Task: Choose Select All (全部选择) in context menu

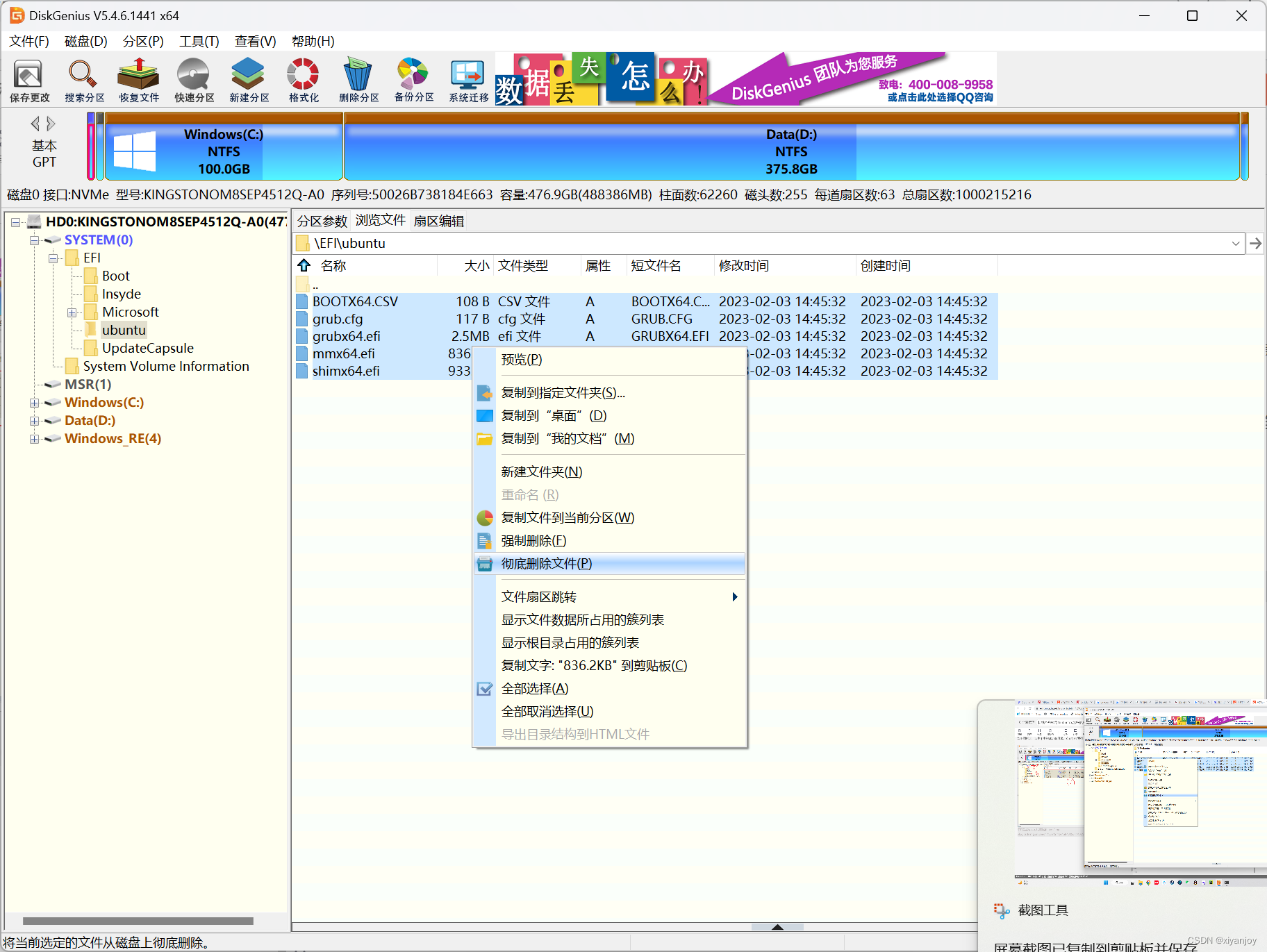Action: (x=610, y=688)
